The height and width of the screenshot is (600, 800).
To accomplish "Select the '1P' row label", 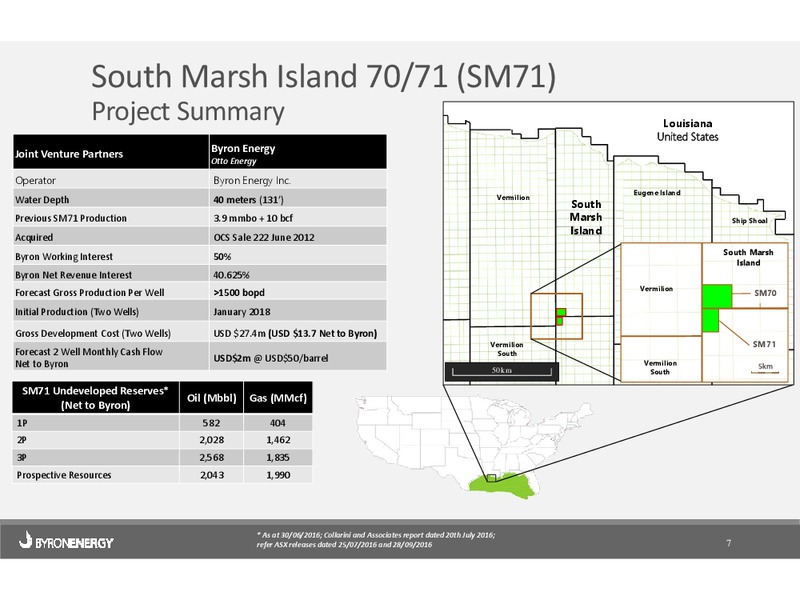I will pos(22,423).
